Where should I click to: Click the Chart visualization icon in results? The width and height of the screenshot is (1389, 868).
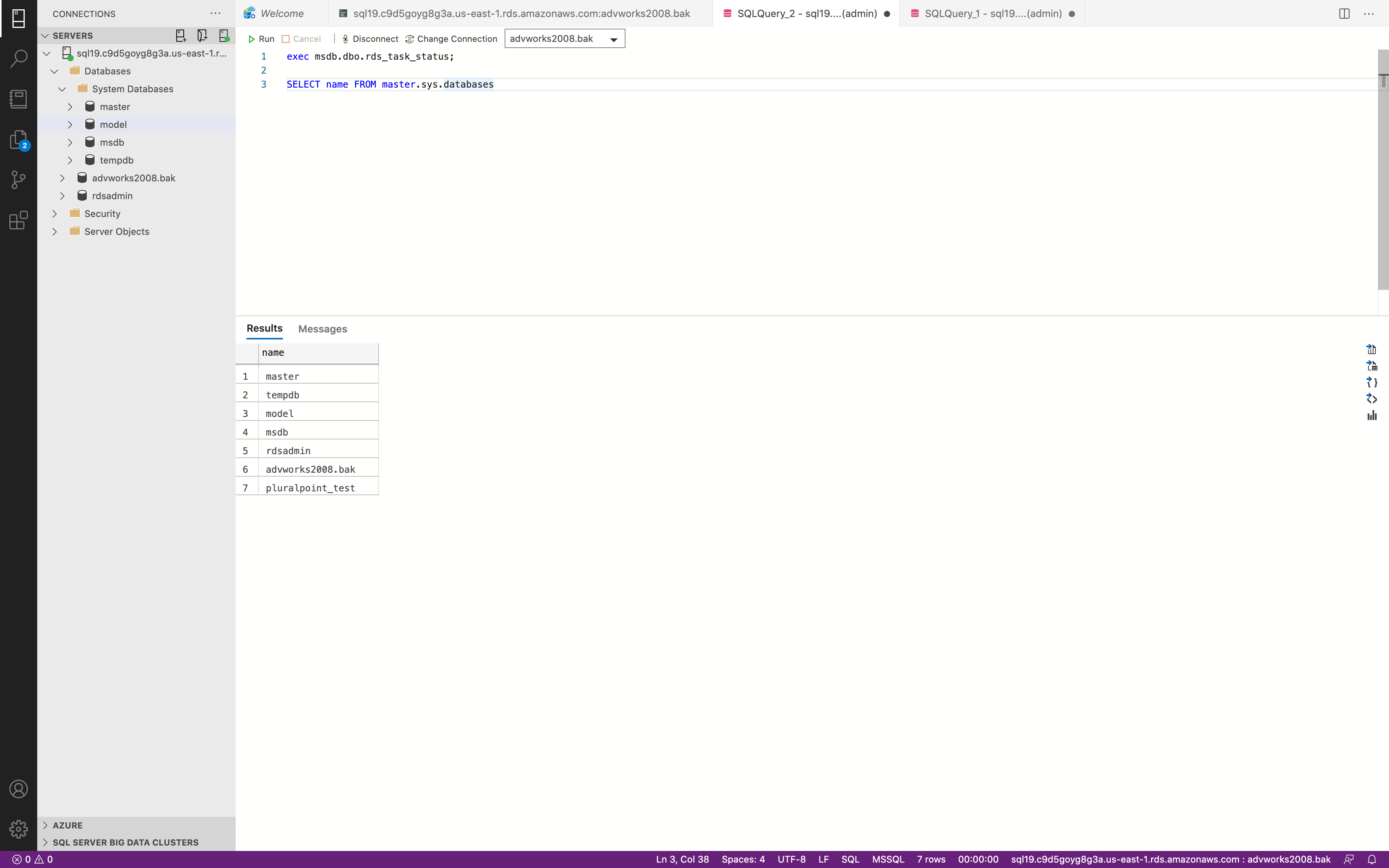[x=1372, y=416]
